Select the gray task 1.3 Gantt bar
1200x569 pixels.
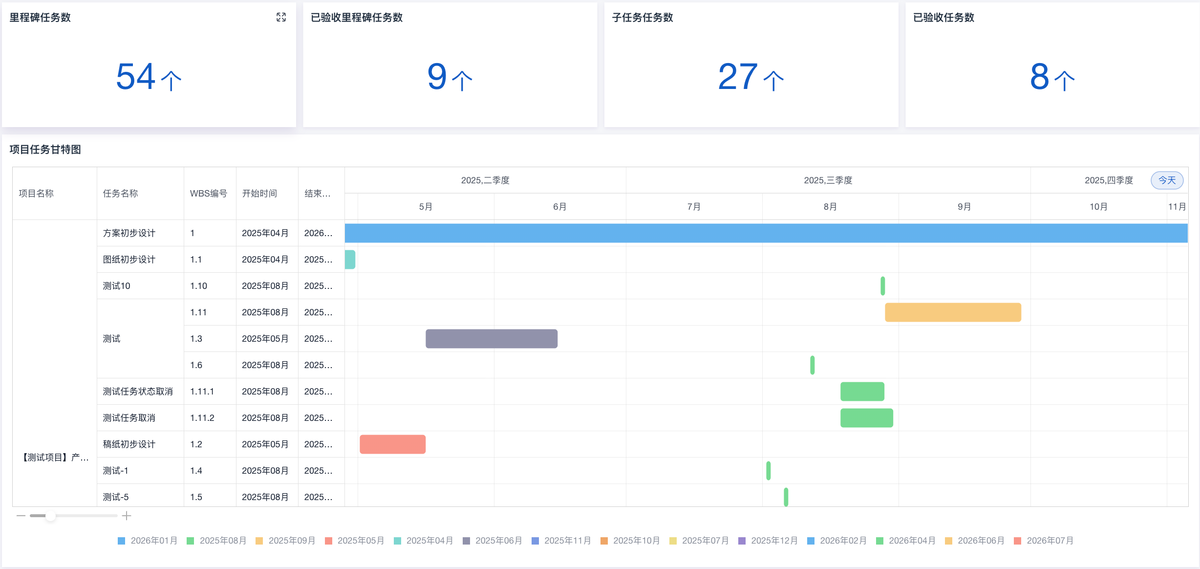click(x=492, y=338)
